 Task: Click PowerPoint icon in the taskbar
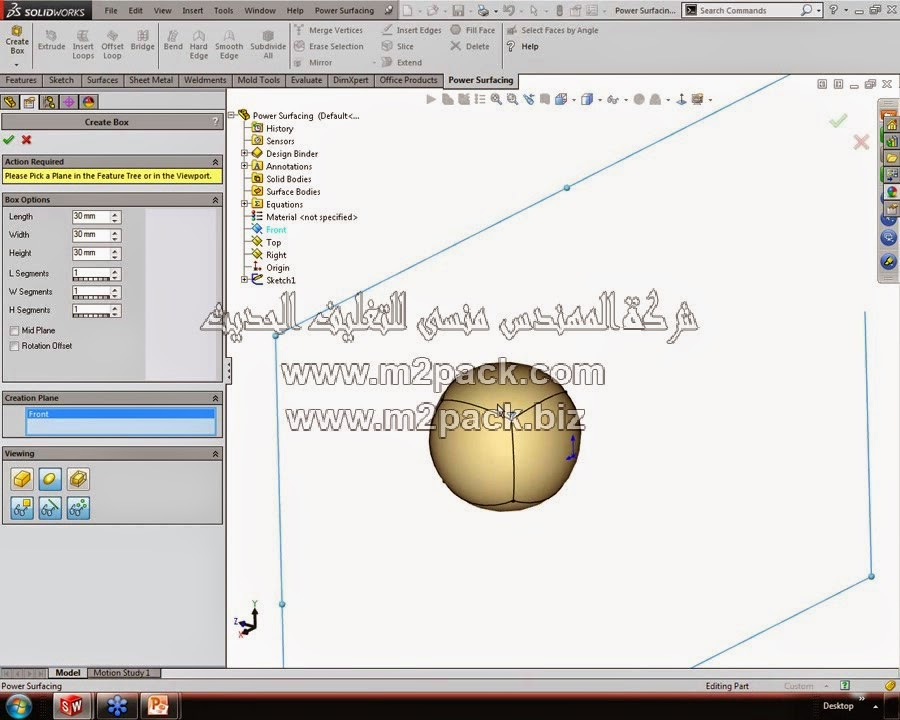coord(158,706)
